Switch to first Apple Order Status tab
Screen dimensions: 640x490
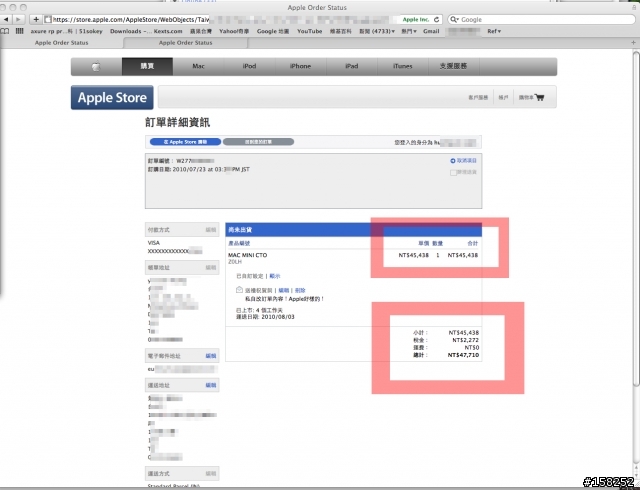coord(62,42)
